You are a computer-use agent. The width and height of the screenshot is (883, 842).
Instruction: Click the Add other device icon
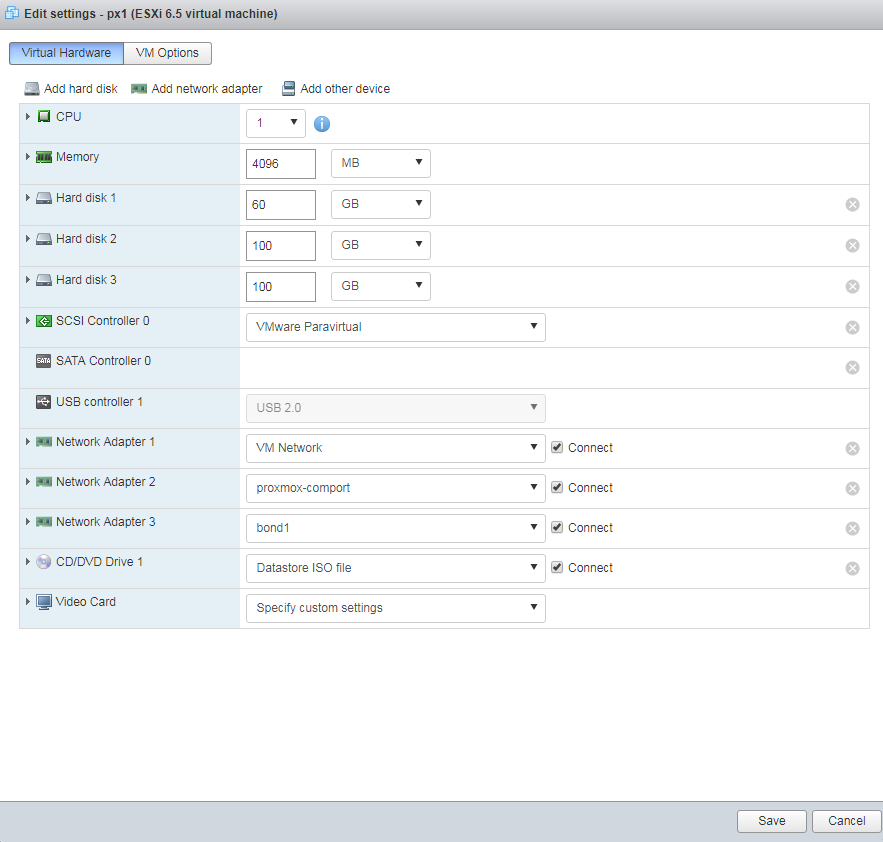289,89
